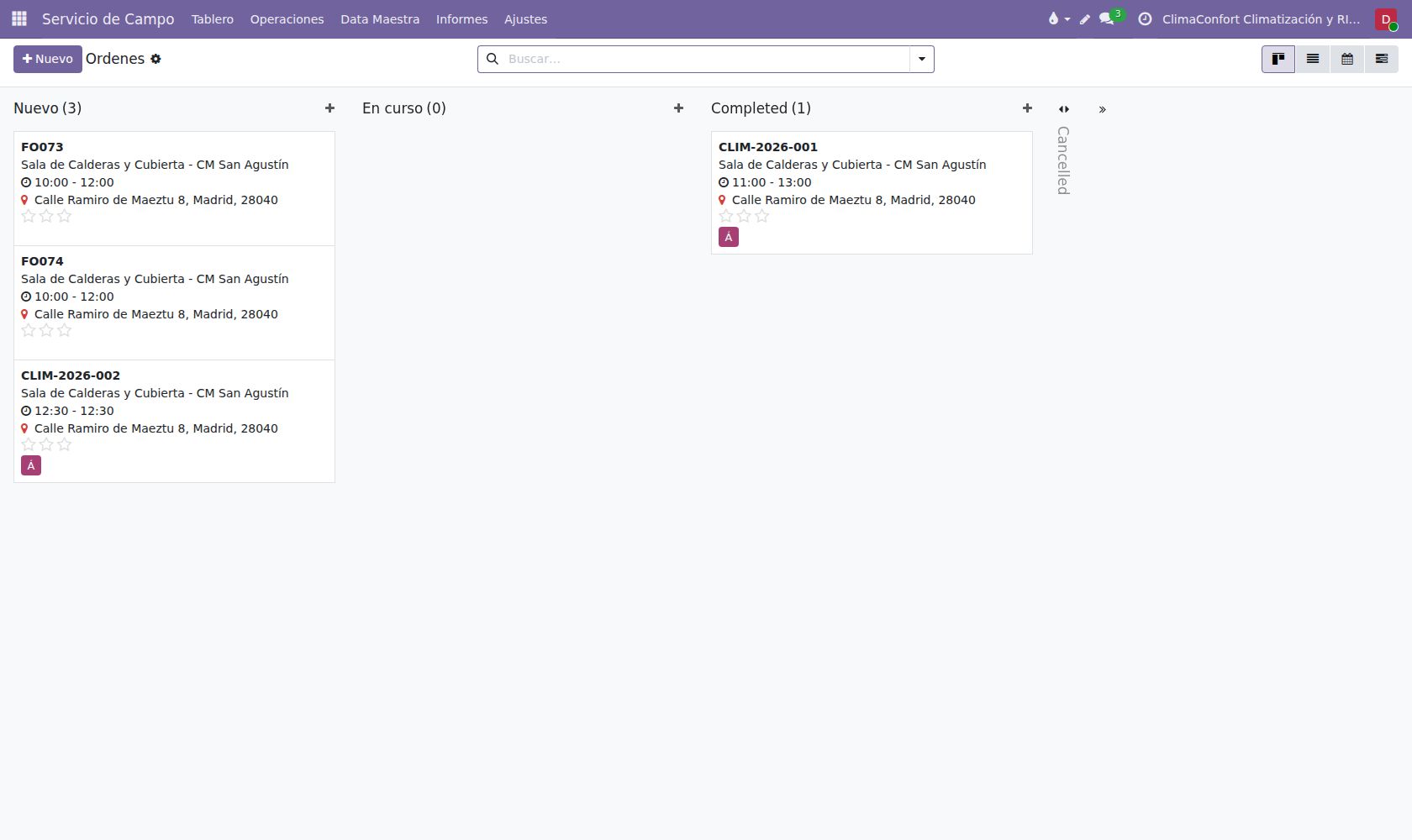Click Servicio de Campo app title
This screenshot has width=1412, height=840.
pyautogui.click(x=108, y=19)
